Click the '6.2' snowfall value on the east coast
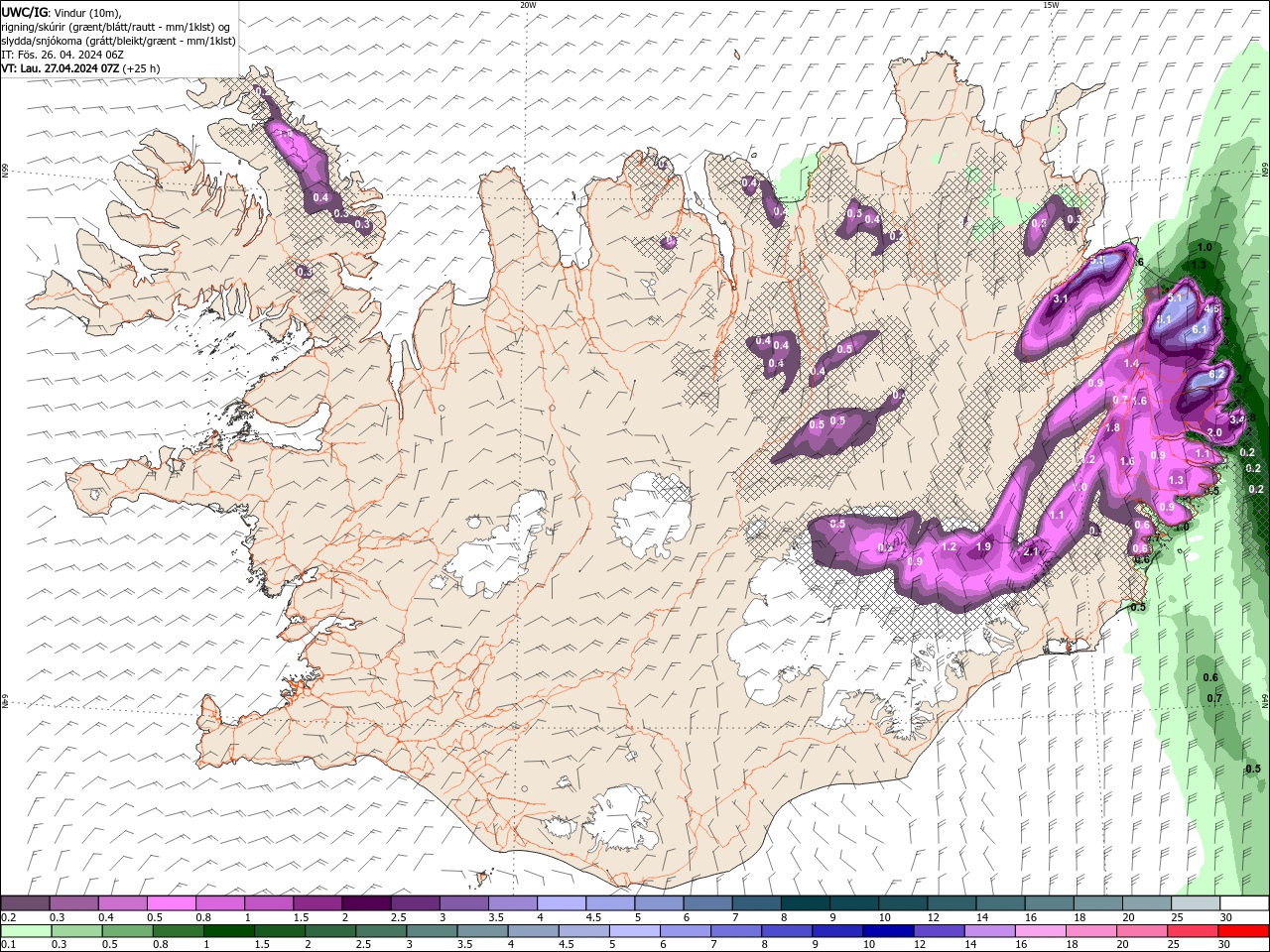This screenshot has height=952, width=1270. point(1217,375)
